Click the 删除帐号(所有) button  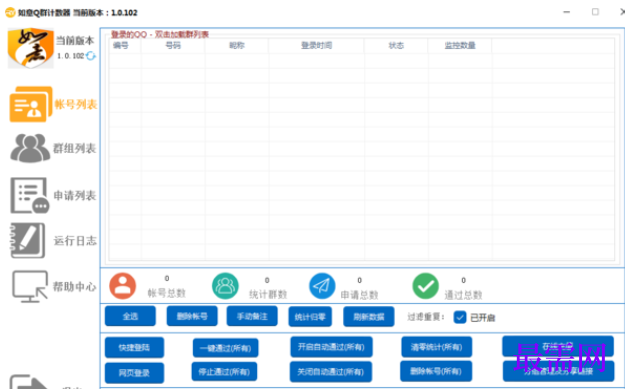point(436,371)
